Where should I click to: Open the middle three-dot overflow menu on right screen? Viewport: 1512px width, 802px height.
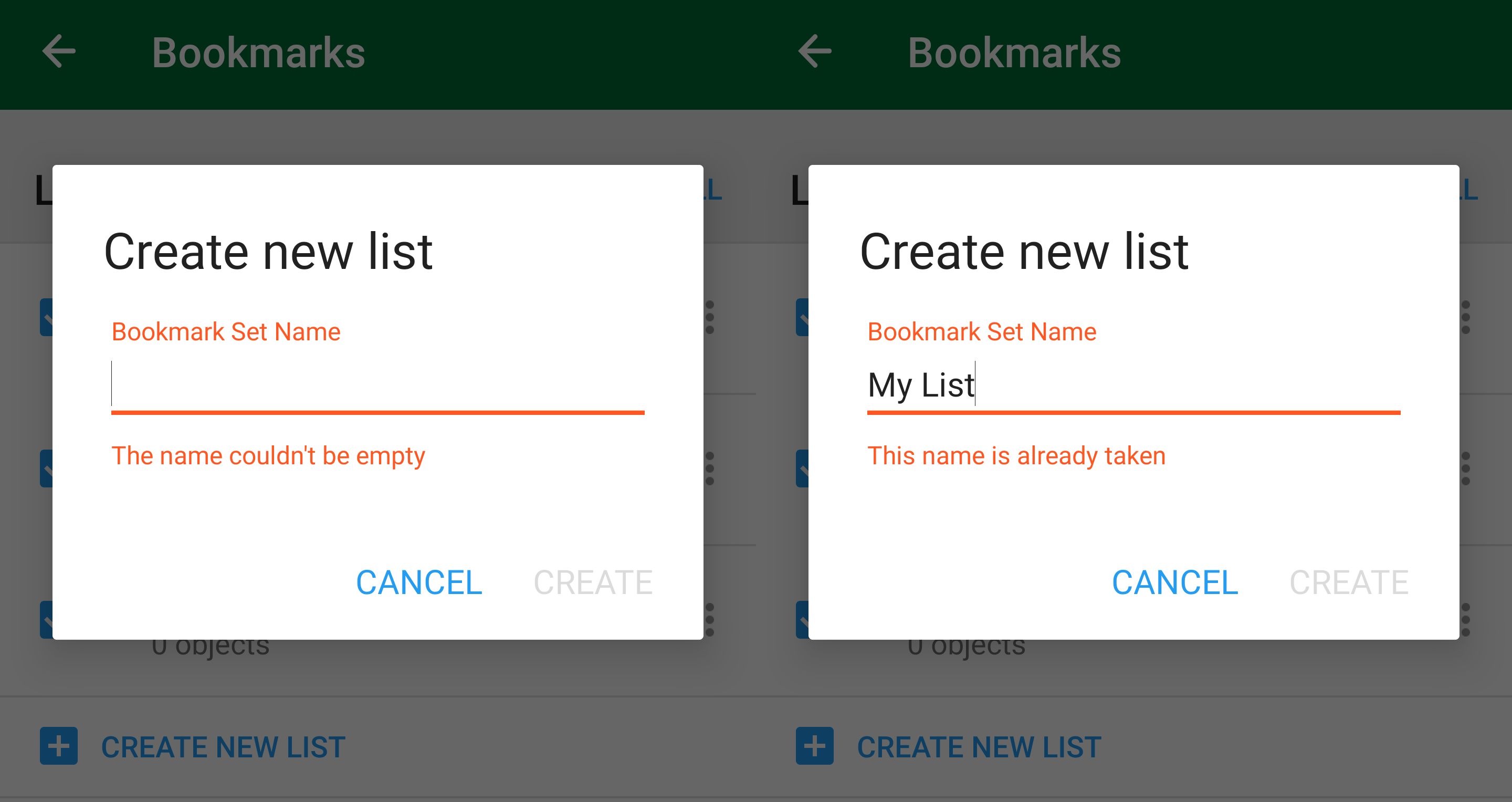pos(1467,468)
